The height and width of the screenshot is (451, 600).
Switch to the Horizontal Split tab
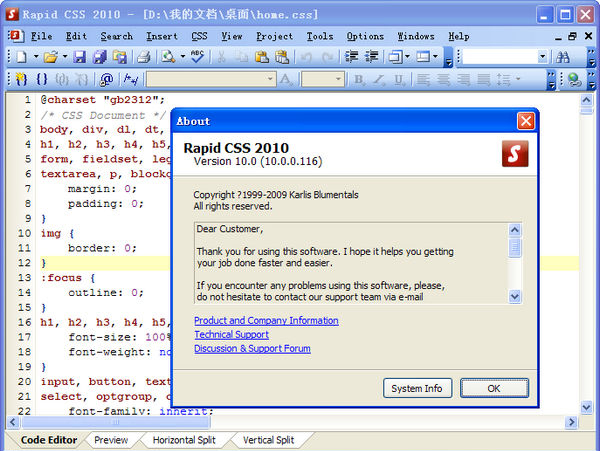pos(184,440)
